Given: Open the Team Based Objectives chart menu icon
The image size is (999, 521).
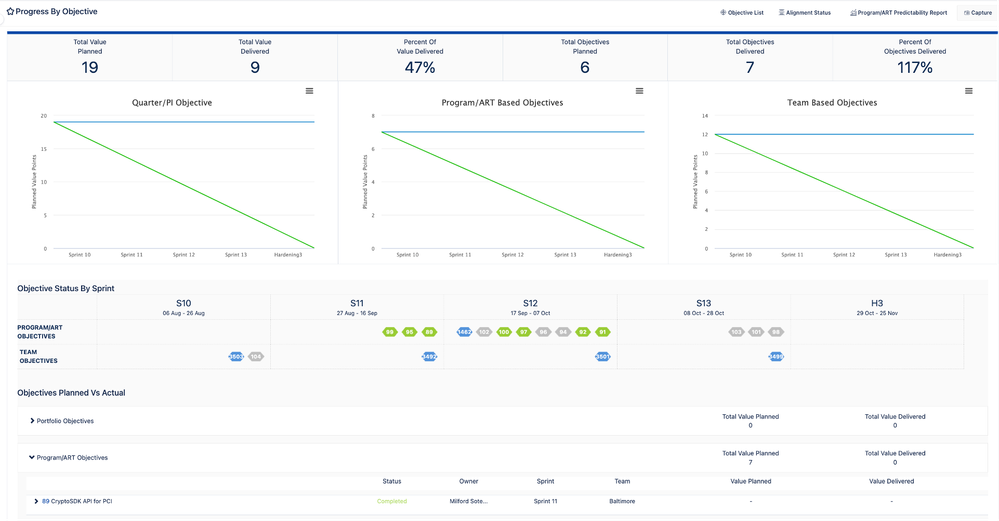Looking at the screenshot, I should click(x=969, y=91).
